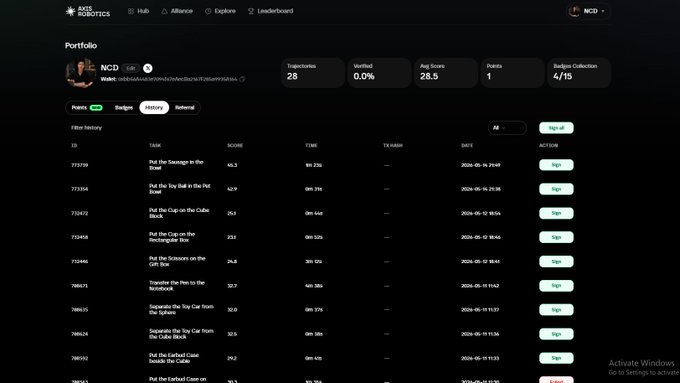This screenshot has height=383, width=680.
Task: Click the NCD avatar in the top bar
Action: click(x=575, y=11)
